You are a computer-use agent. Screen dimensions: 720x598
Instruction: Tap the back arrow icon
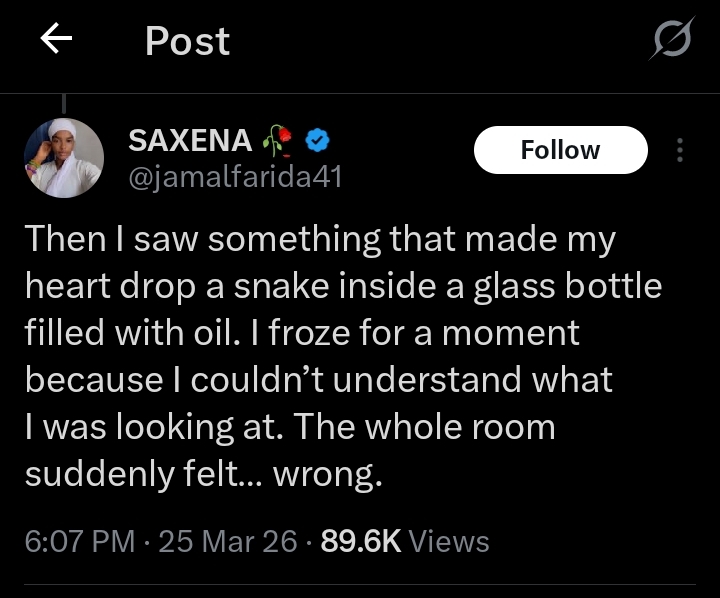(57, 40)
